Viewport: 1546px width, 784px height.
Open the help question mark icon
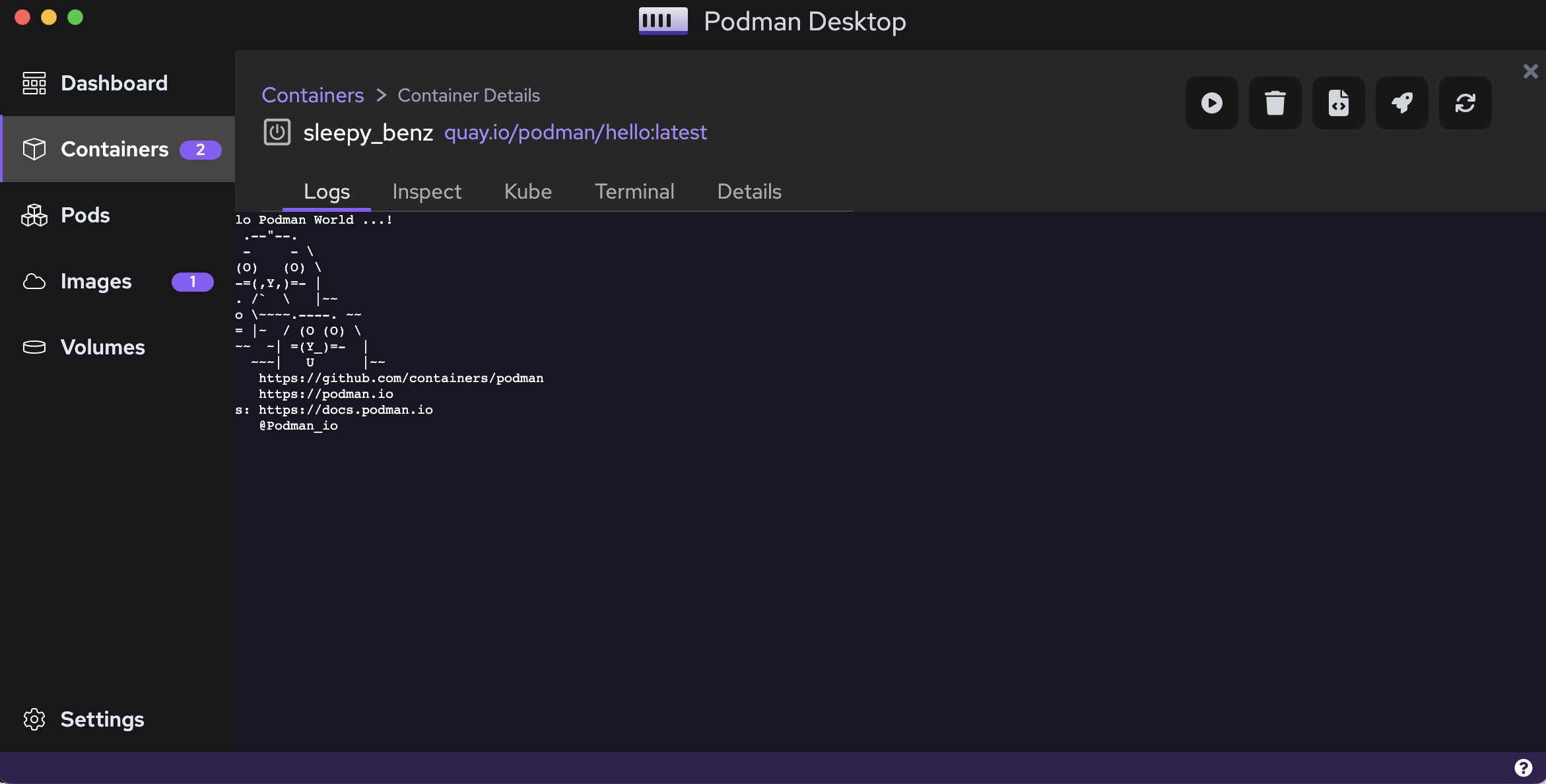coord(1523,768)
